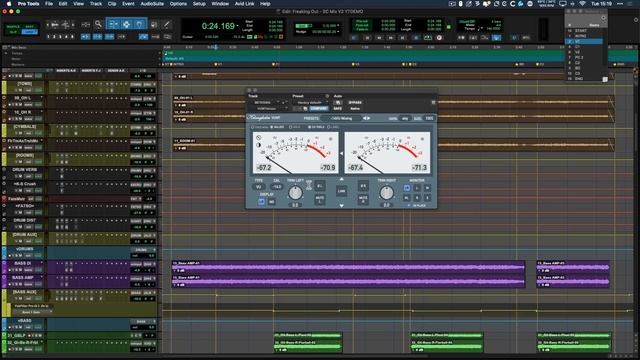Viewport: 640px width, 360px height.
Task: Select the Pencil tool
Action: click(x=167, y=24)
